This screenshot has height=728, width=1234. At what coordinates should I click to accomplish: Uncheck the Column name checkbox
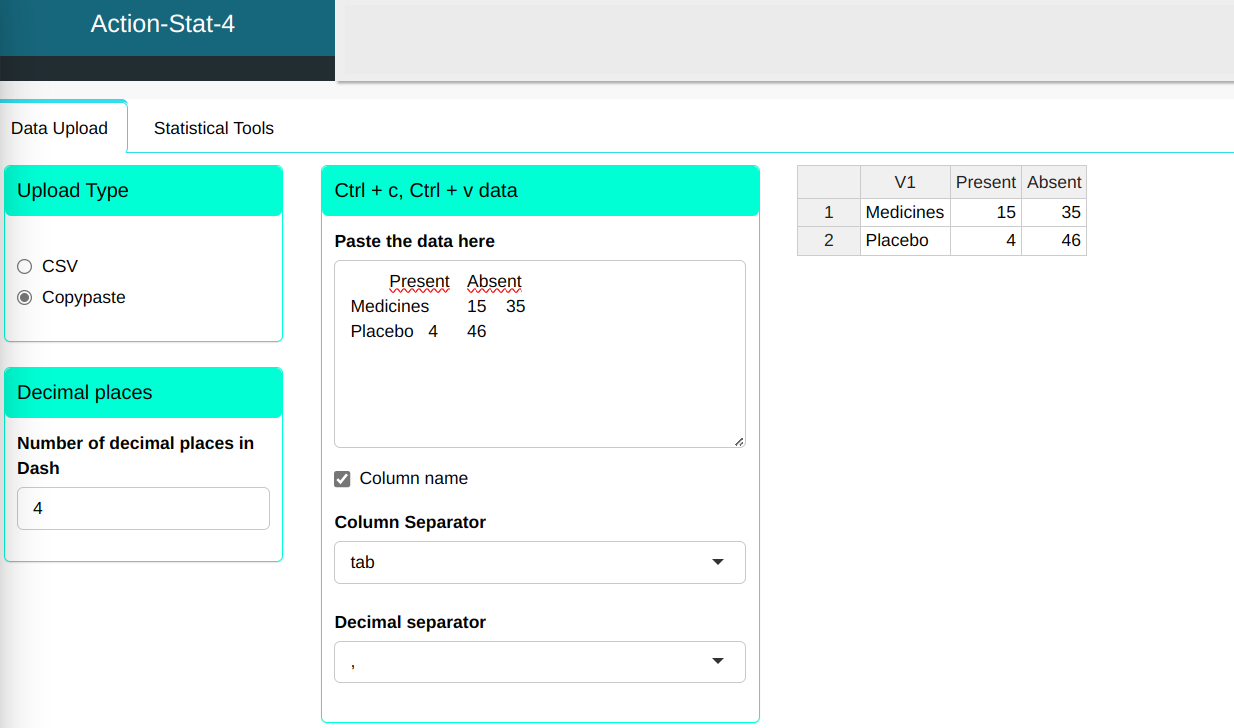[342, 479]
